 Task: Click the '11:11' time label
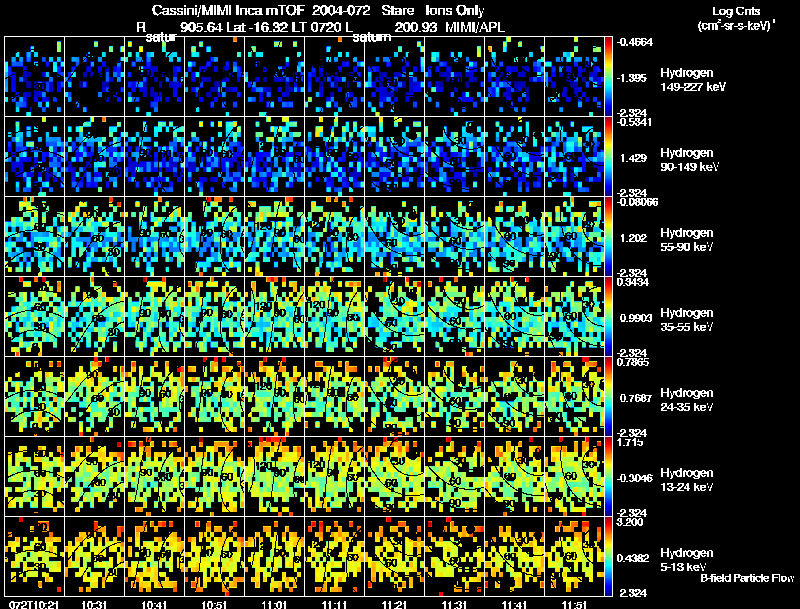(334, 604)
